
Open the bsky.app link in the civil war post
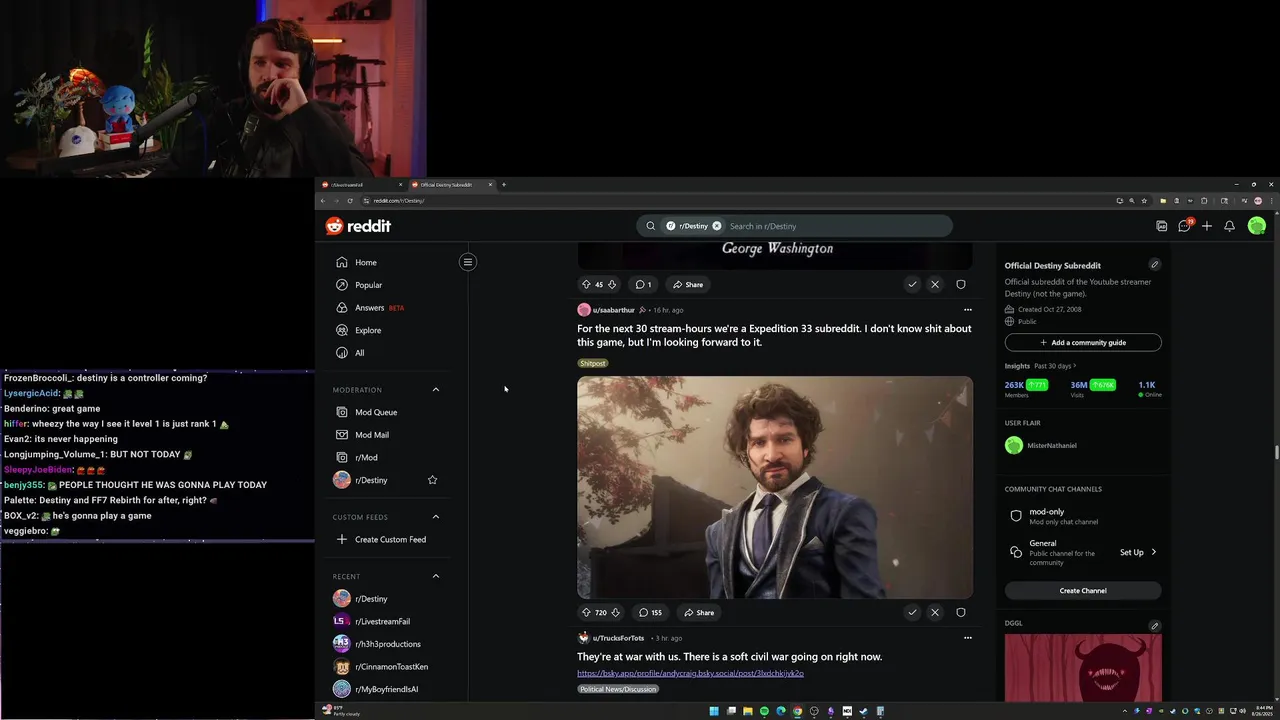point(690,673)
